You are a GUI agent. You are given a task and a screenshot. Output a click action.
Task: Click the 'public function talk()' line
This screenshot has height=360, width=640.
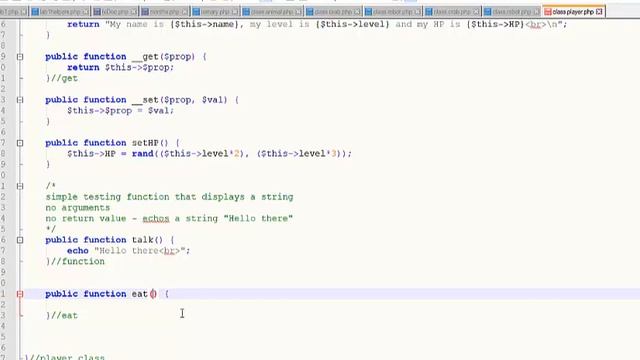coord(110,240)
